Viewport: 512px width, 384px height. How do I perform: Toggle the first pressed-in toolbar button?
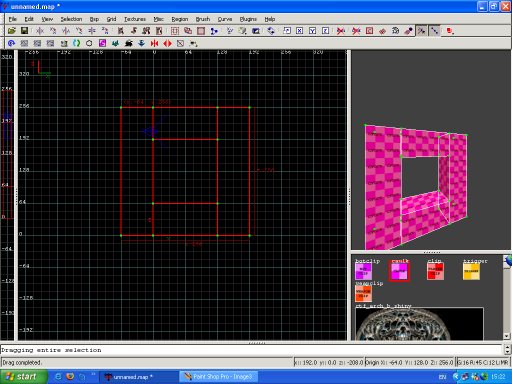click(x=422, y=31)
